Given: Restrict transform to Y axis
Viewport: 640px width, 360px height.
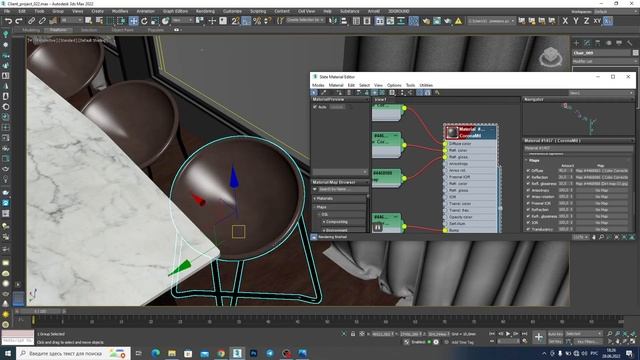Looking at the screenshot, I should click(576, 21).
